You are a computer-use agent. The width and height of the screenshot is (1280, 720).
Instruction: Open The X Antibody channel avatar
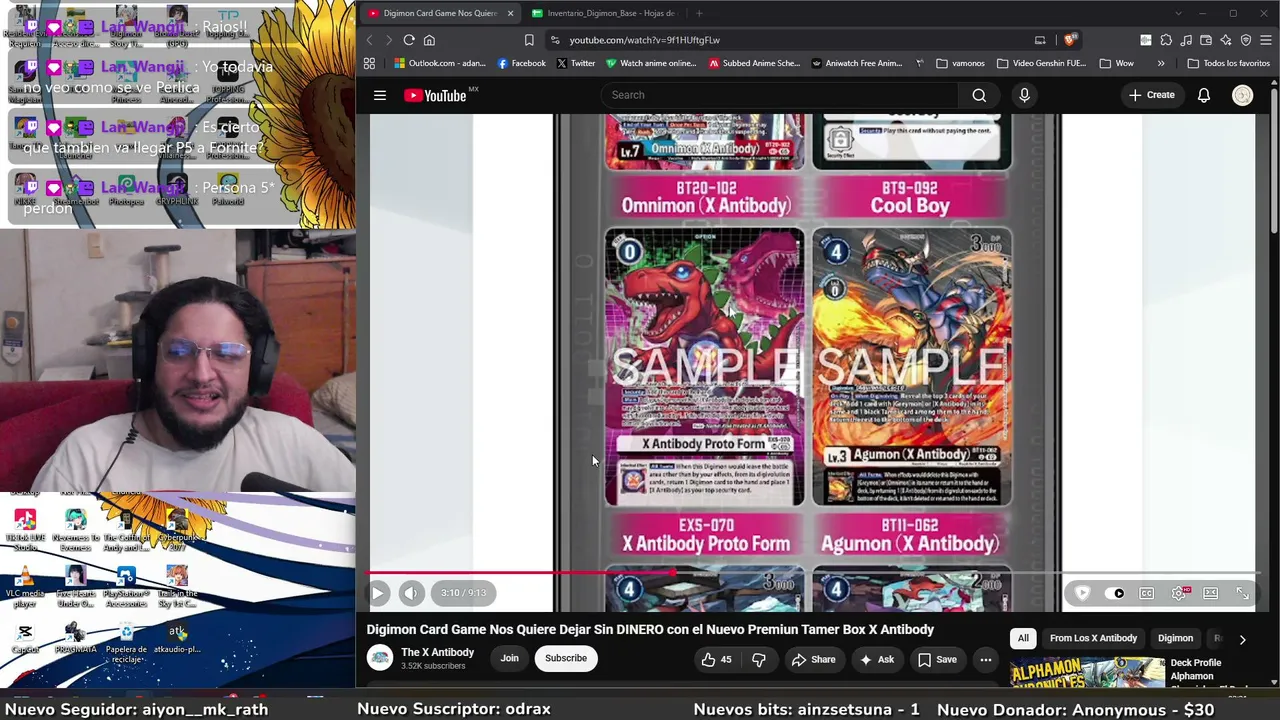380,657
